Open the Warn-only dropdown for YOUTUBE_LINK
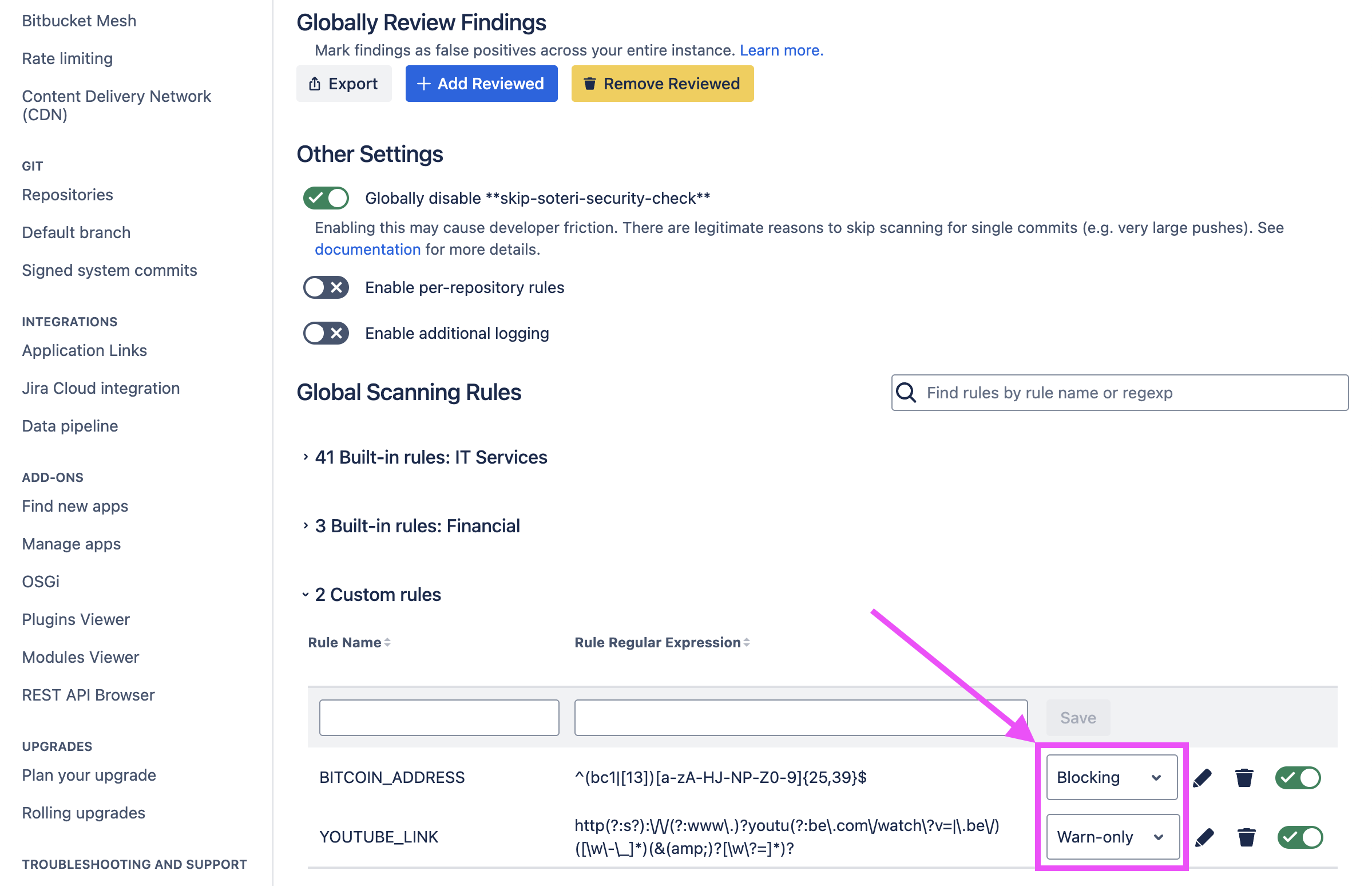This screenshot has height=886, width=1372. tap(1113, 837)
